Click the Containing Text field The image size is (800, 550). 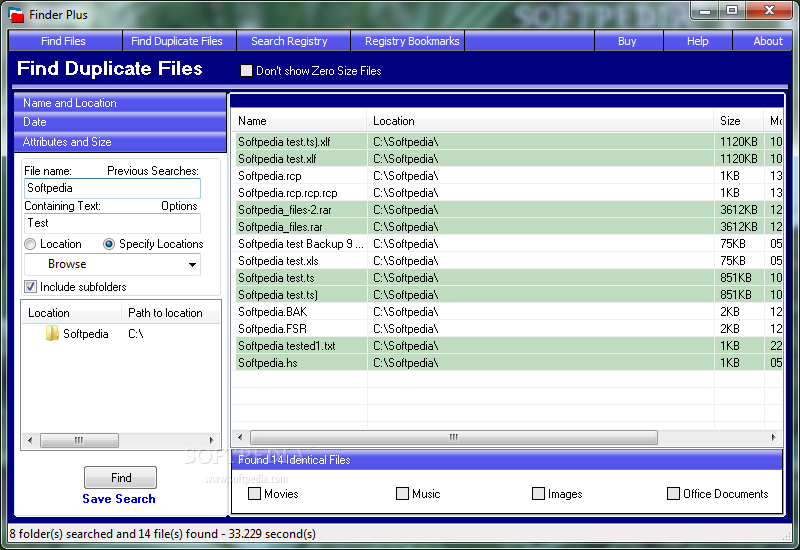click(112, 223)
